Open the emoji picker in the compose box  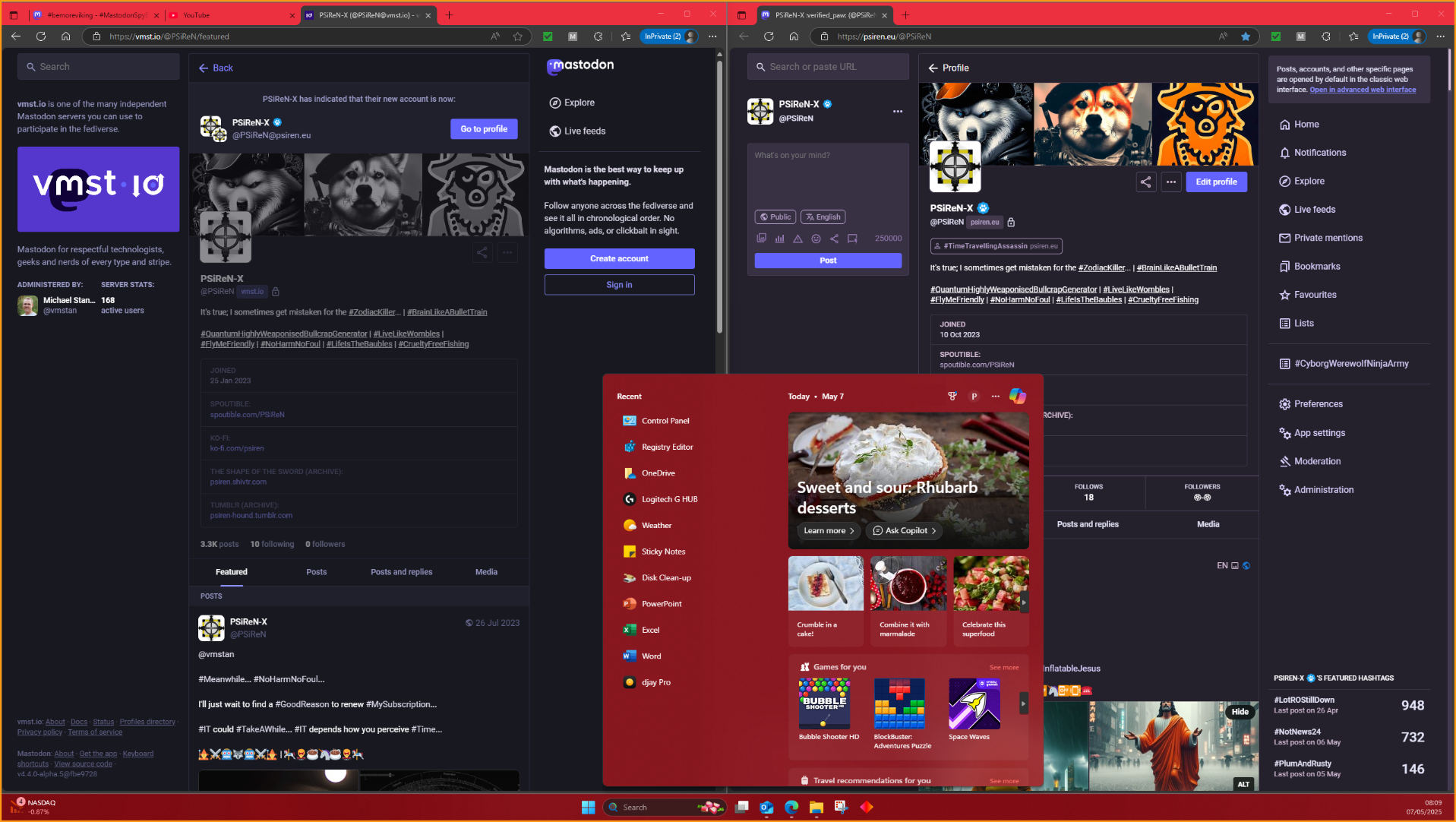[816, 239]
